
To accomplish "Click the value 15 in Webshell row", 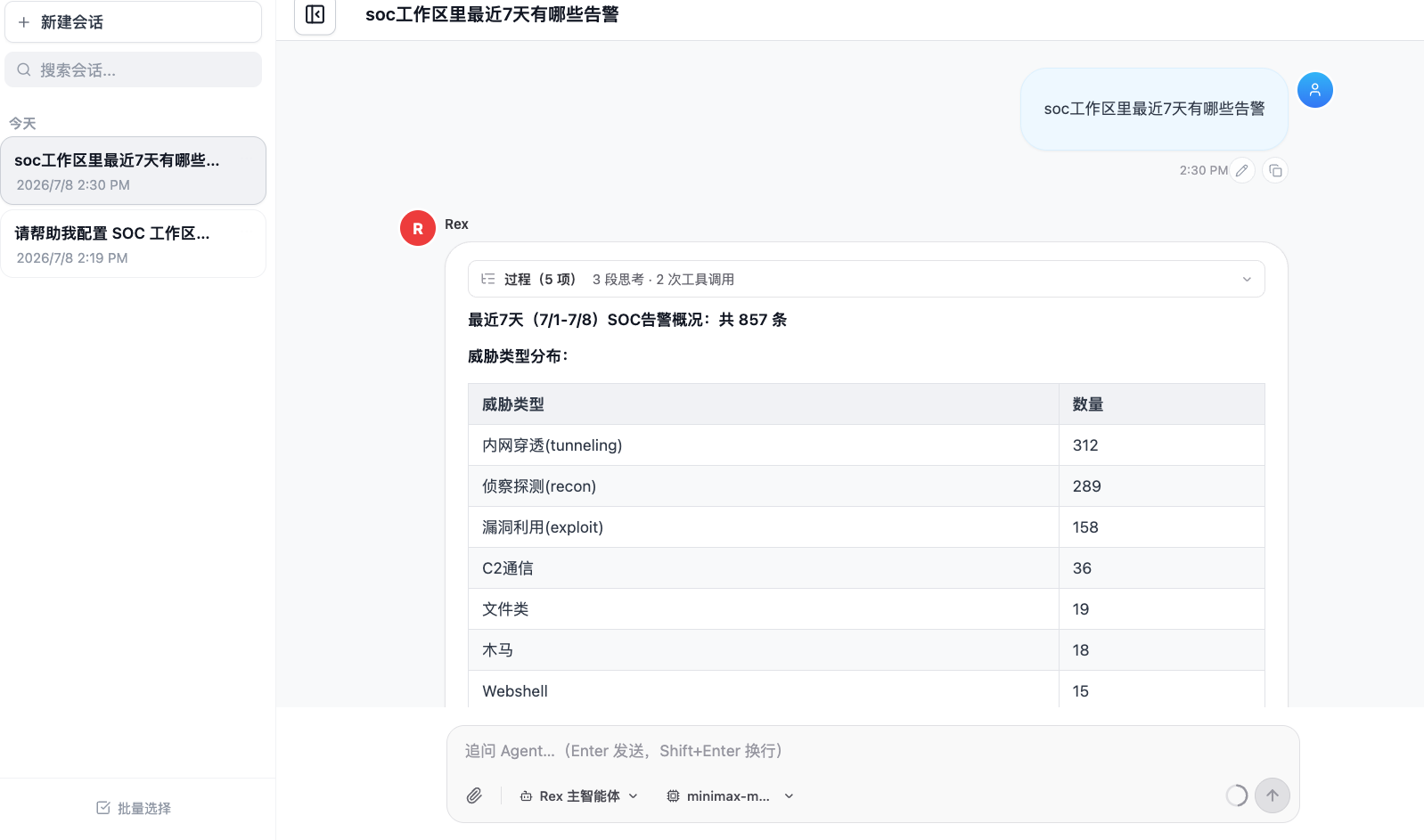I will (1080, 691).
